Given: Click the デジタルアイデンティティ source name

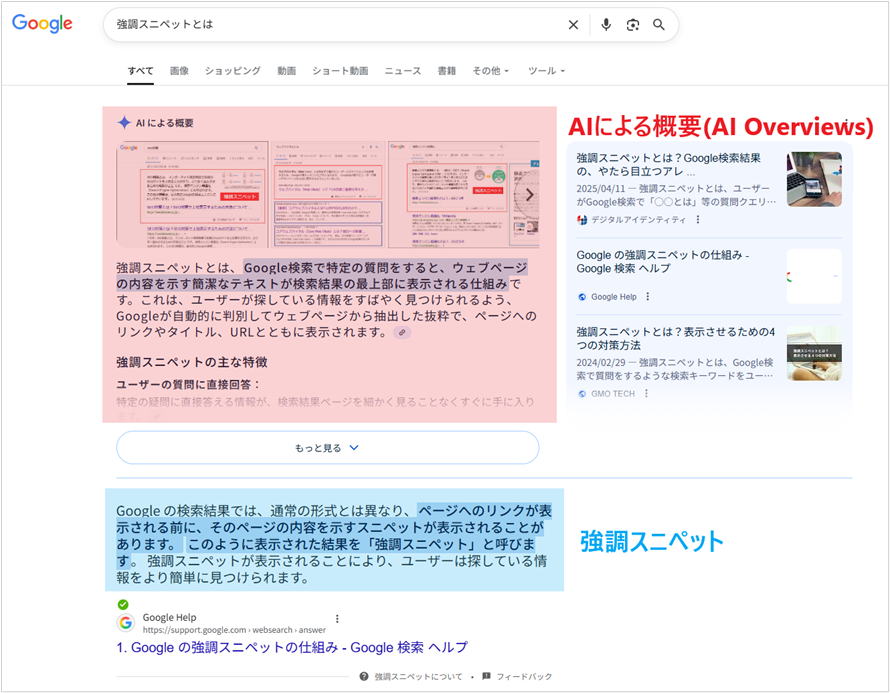Looking at the screenshot, I should (639, 220).
